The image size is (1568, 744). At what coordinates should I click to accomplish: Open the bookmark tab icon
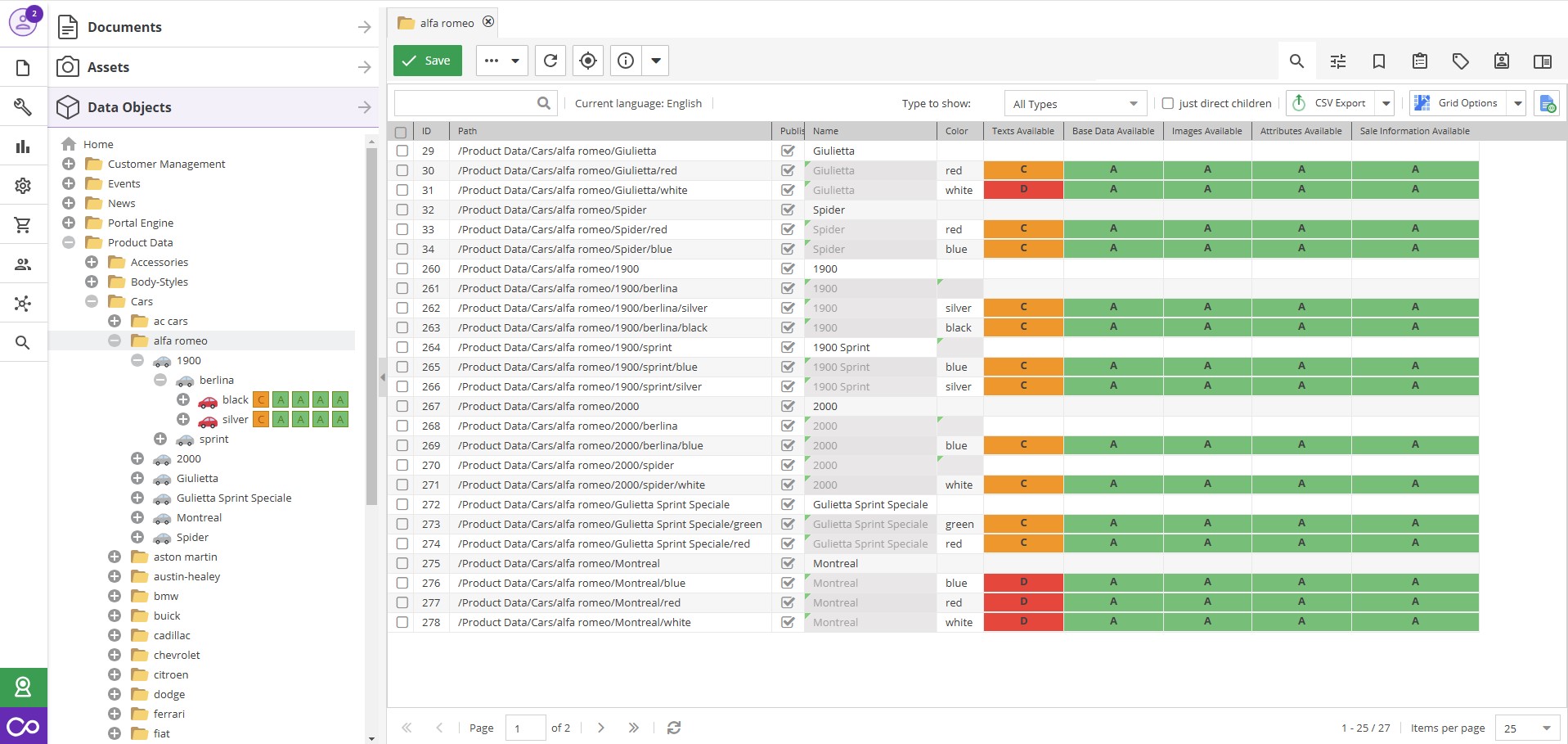(1379, 61)
